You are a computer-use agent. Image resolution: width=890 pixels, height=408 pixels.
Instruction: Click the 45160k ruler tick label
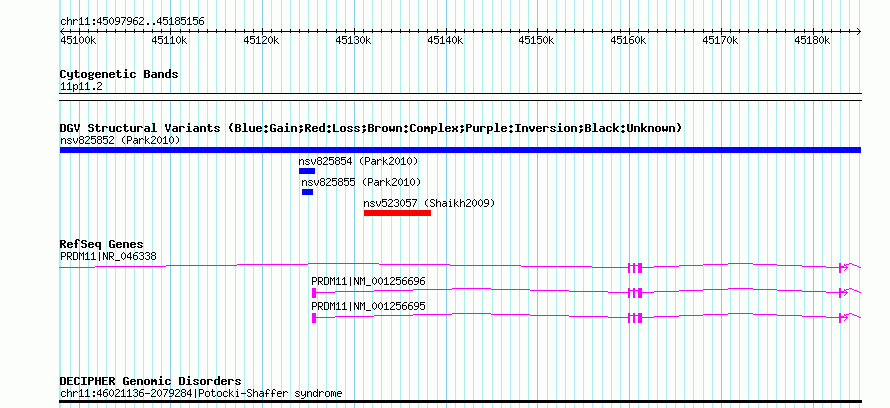pos(629,40)
